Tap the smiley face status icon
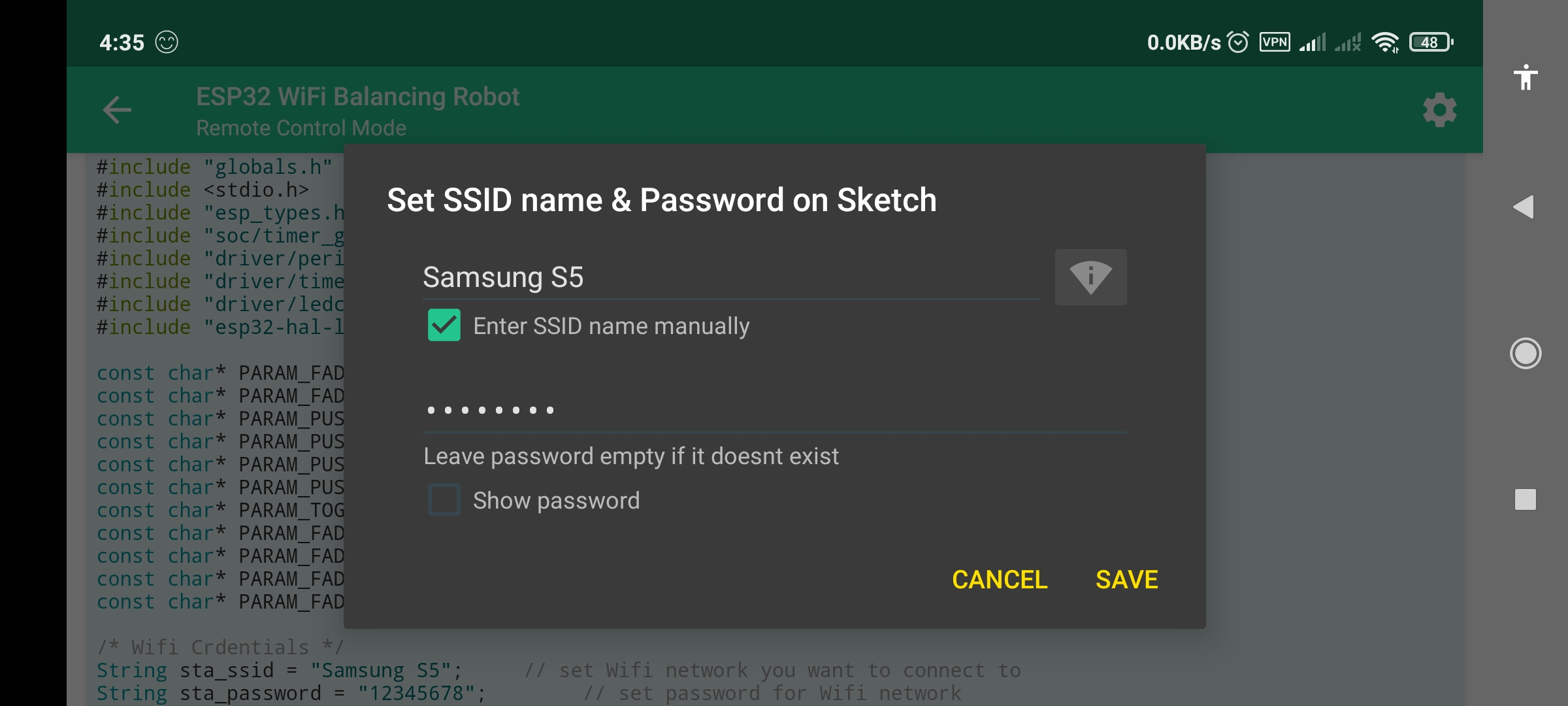Image resolution: width=1568 pixels, height=706 pixels. tap(167, 42)
